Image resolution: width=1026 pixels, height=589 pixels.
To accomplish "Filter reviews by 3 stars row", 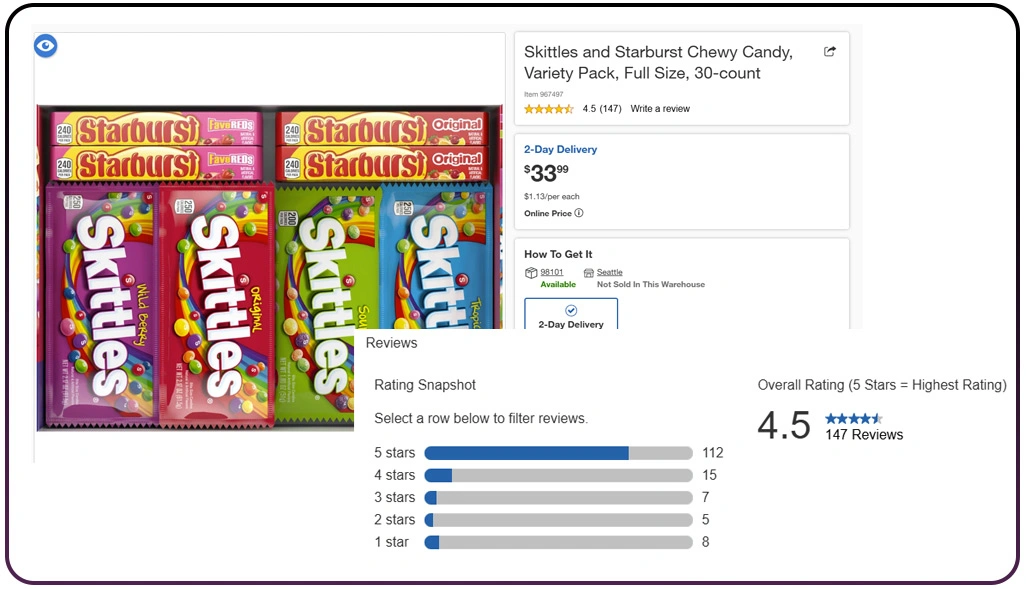I will [x=558, y=497].
